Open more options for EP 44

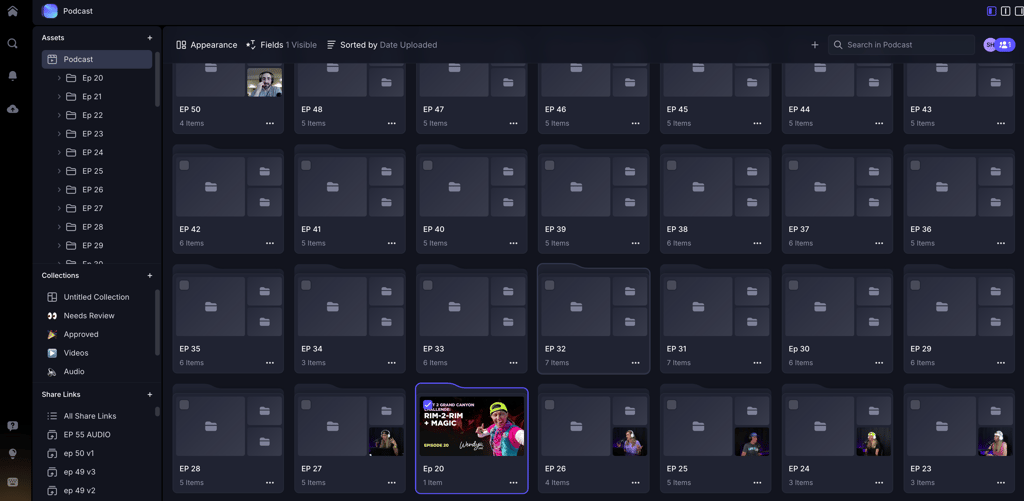(879, 123)
